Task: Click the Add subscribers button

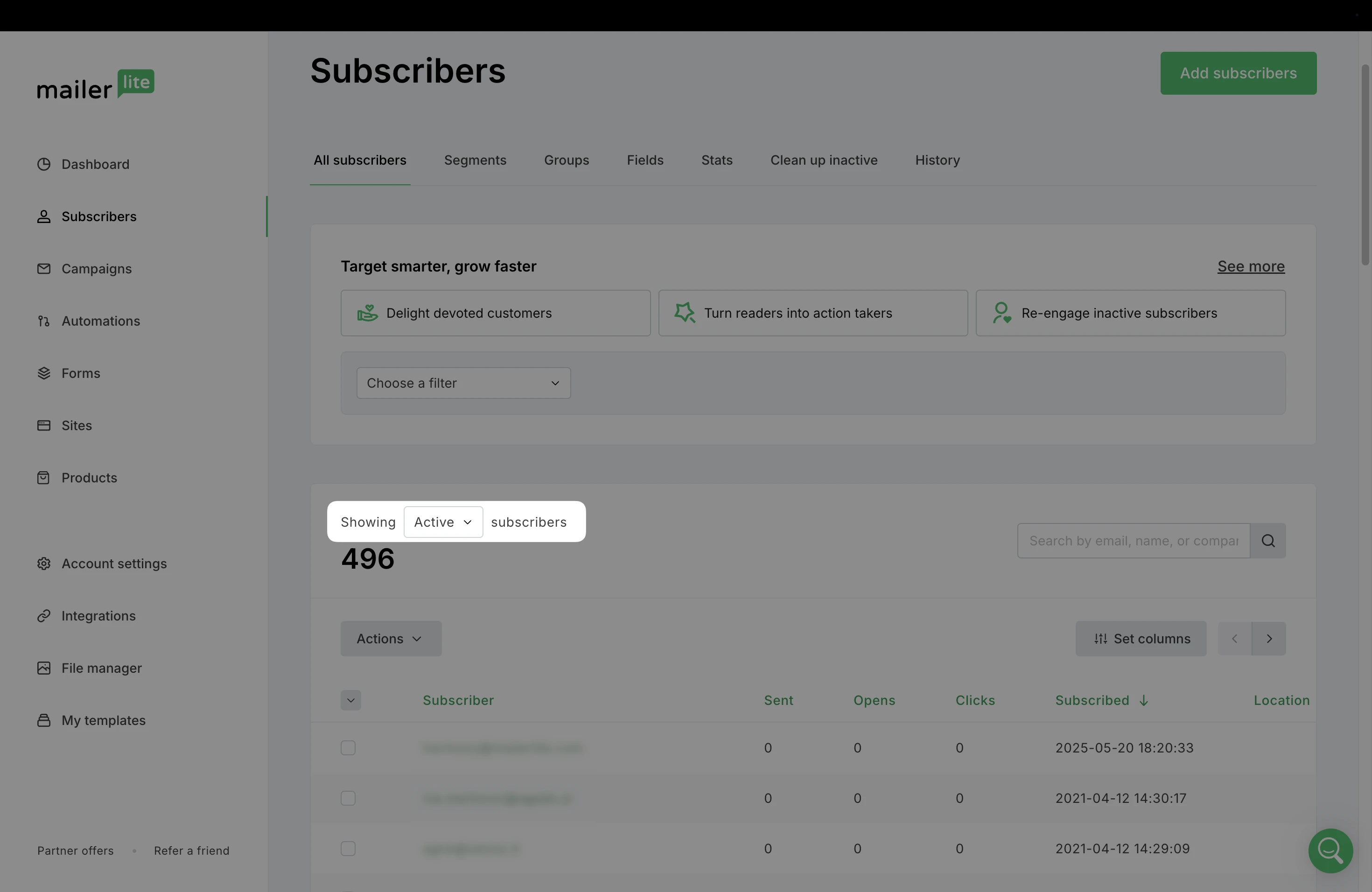Action: point(1238,73)
